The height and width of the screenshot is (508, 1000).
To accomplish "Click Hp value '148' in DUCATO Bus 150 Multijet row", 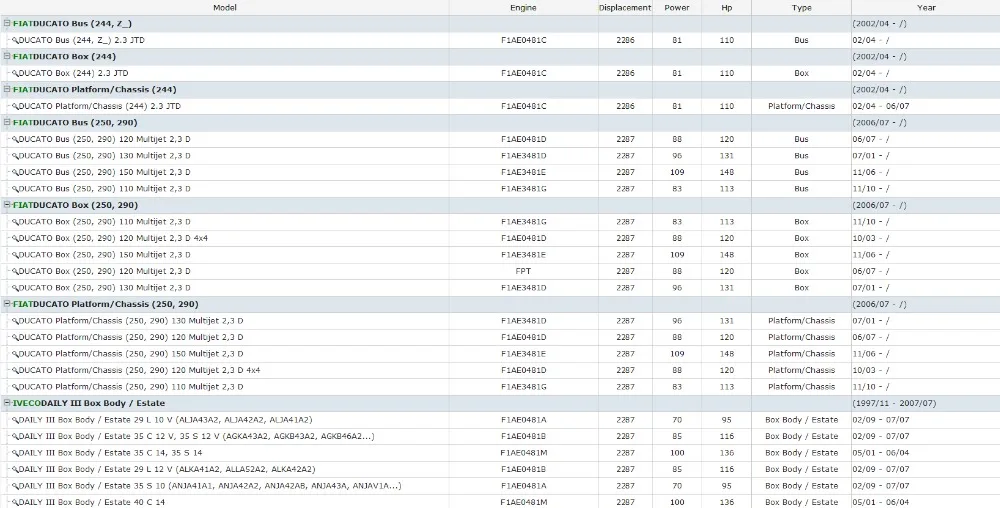I will tap(726, 172).
